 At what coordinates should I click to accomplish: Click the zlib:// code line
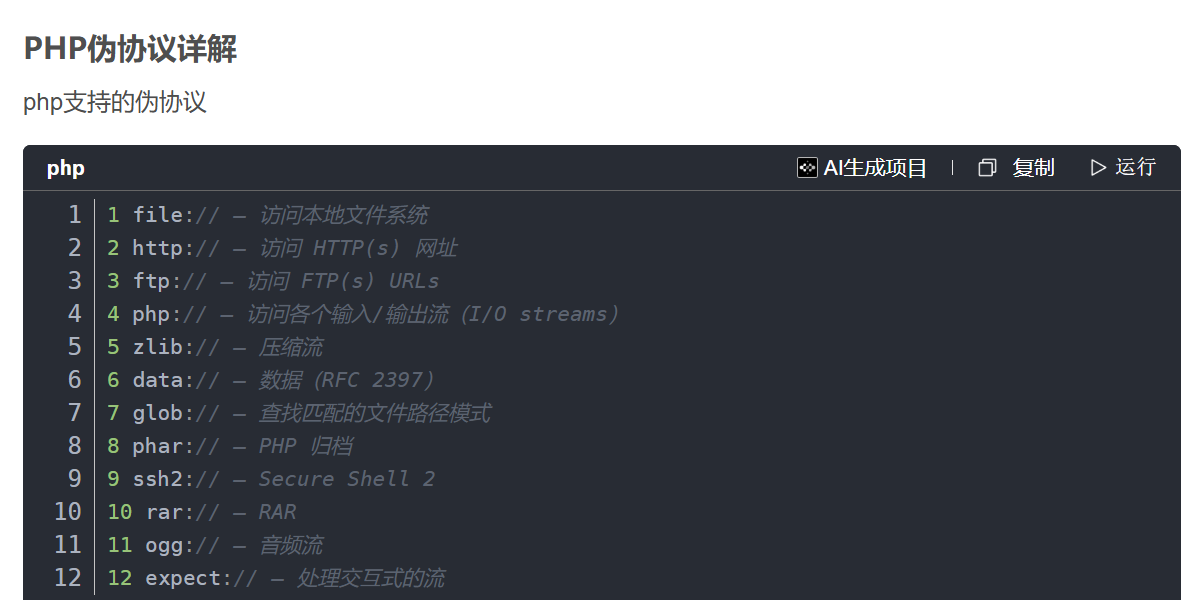[227, 347]
